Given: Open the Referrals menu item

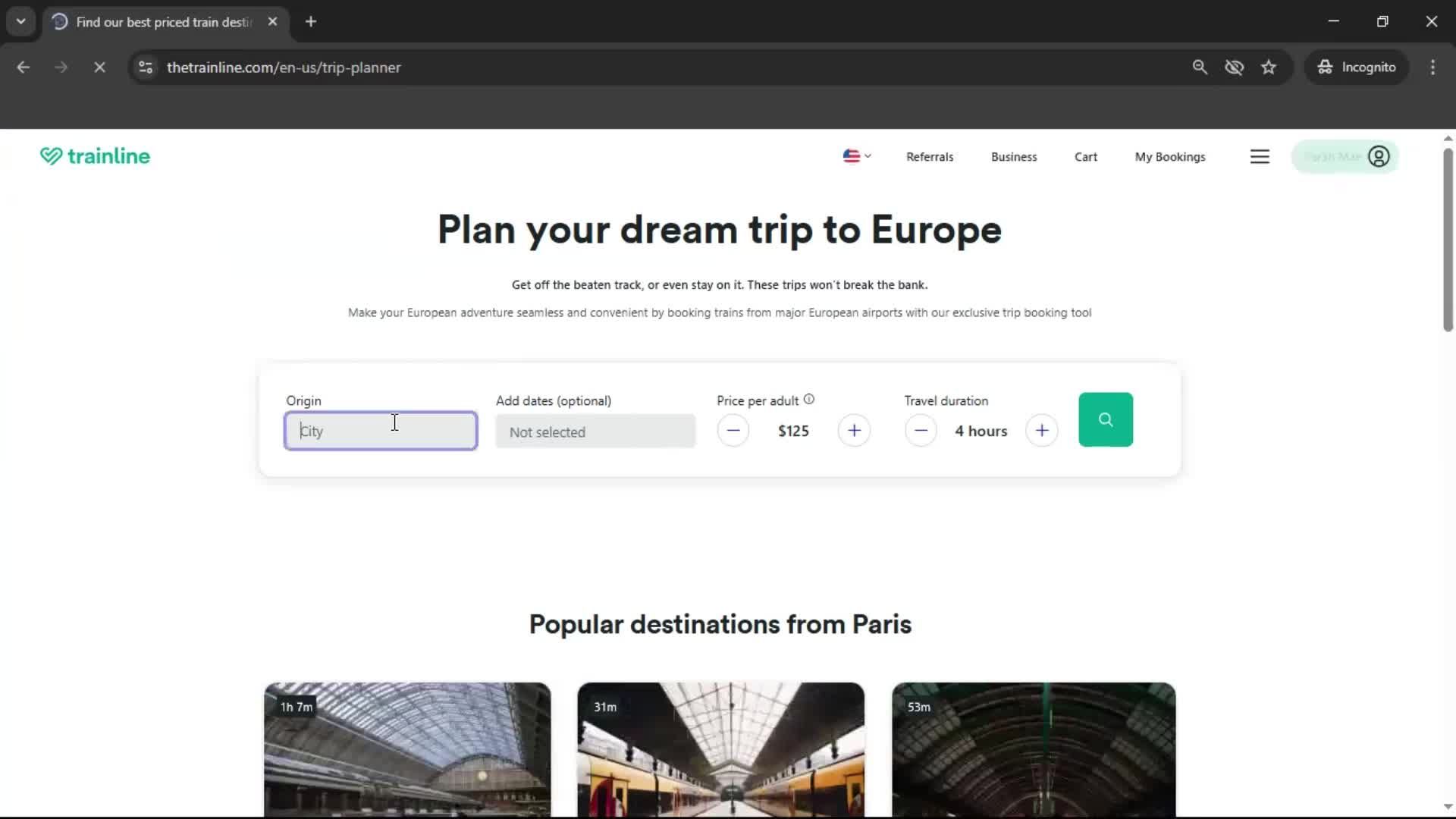Looking at the screenshot, I should pyautogui.click(x=930, y=157).
